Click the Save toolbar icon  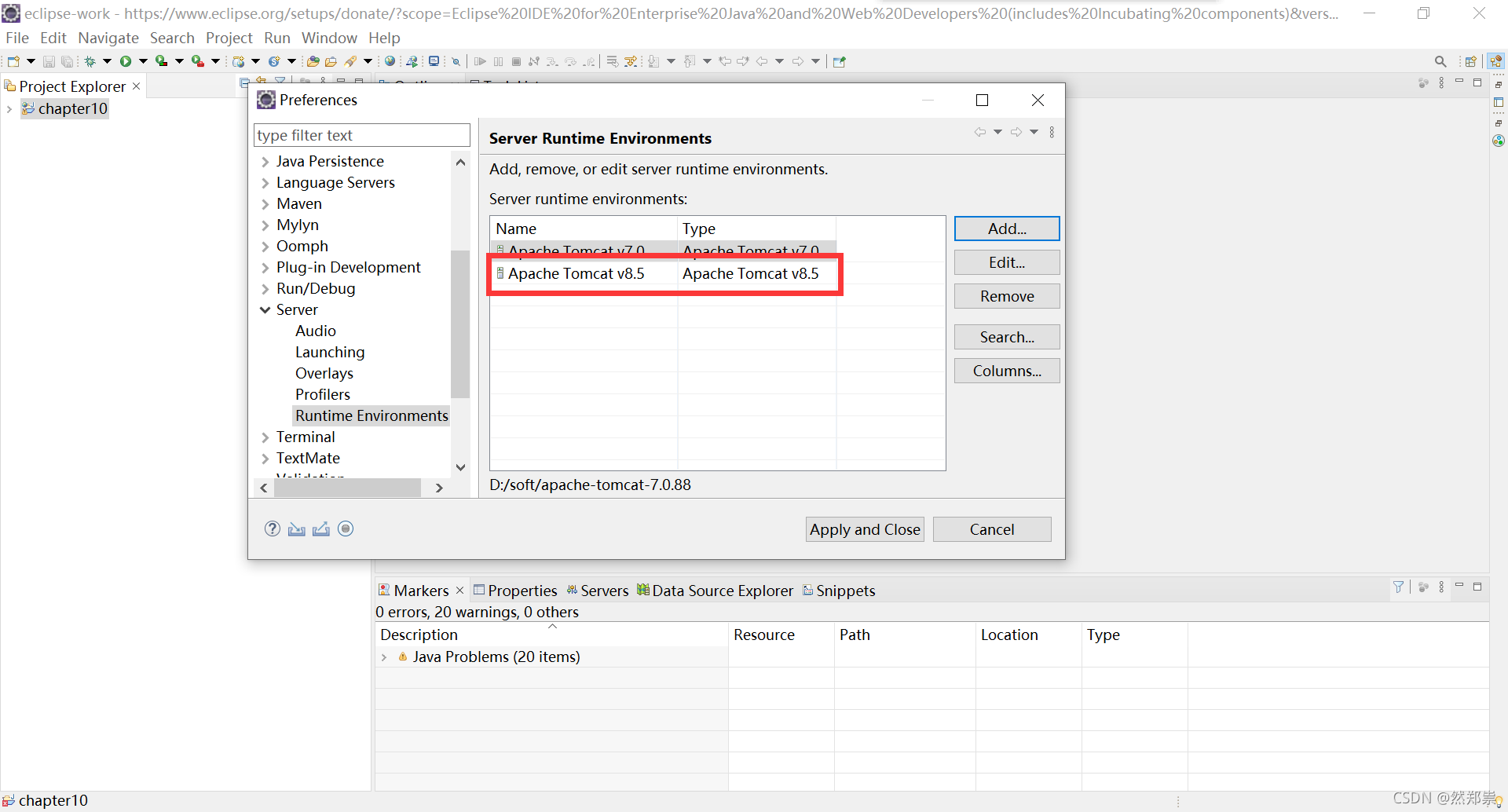pyautogui.click(x=48, y=60)
